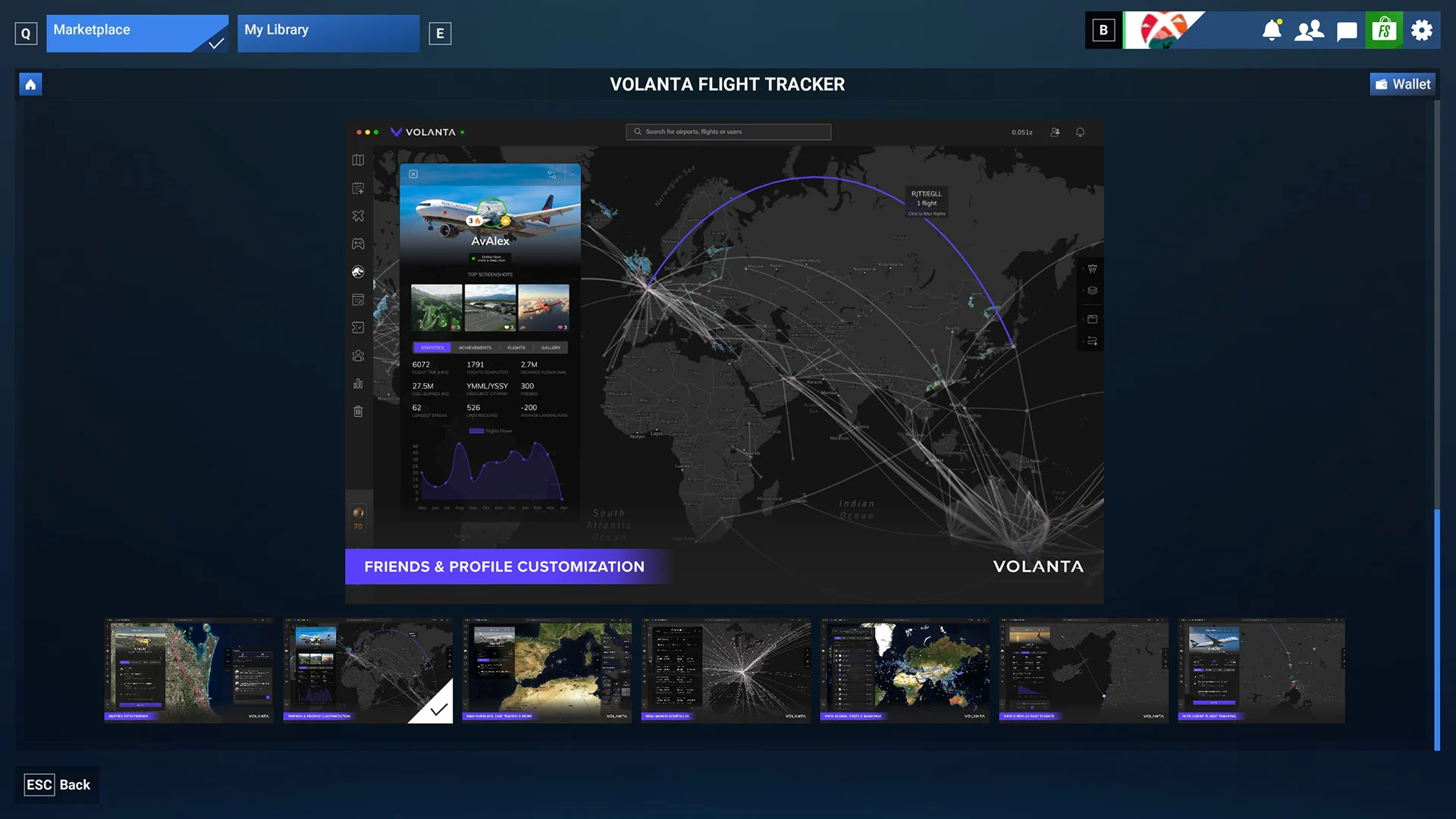
Task: Click the player profile avatar image
Action: tap(1164, 30)
